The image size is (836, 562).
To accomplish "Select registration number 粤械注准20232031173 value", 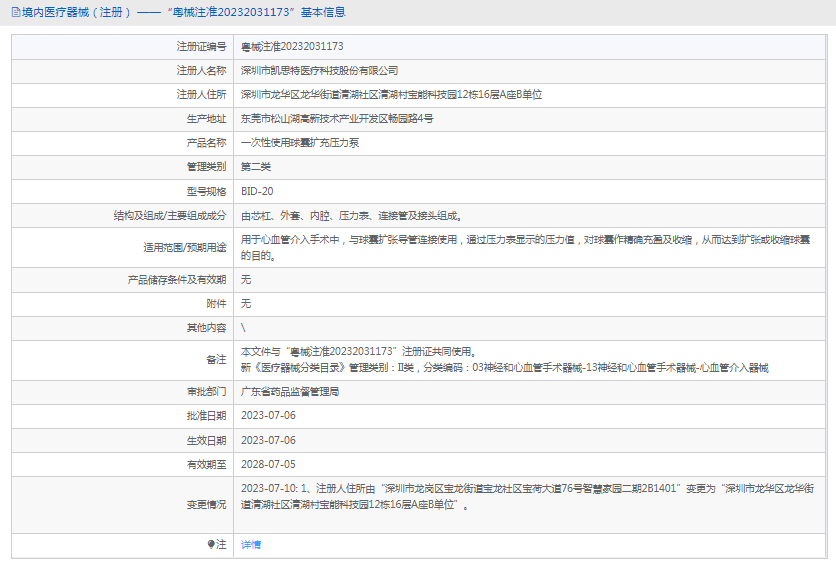I will 292,47.
